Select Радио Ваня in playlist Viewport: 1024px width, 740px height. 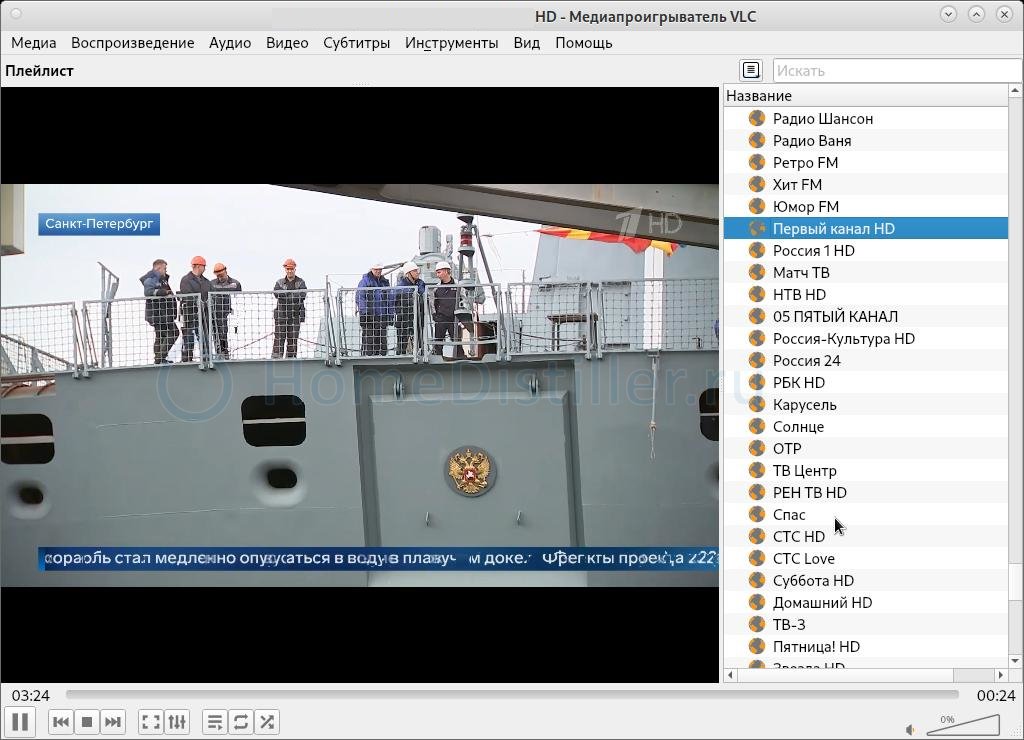pos(866,140)
